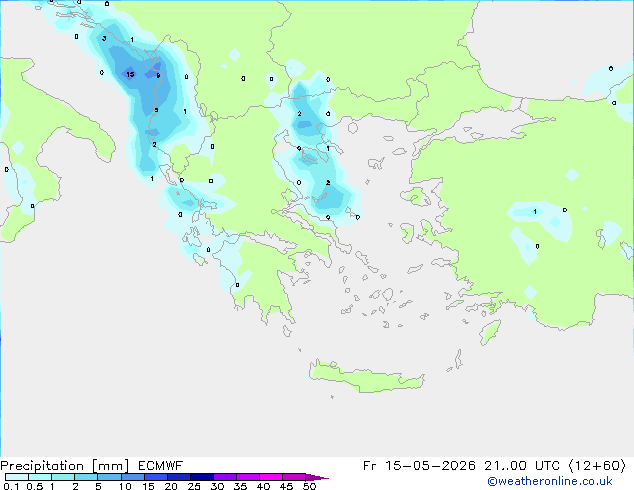
Task: Click the '9' precipitation value beside the 15
Action: pyautogui.click(x=158, y=75)
